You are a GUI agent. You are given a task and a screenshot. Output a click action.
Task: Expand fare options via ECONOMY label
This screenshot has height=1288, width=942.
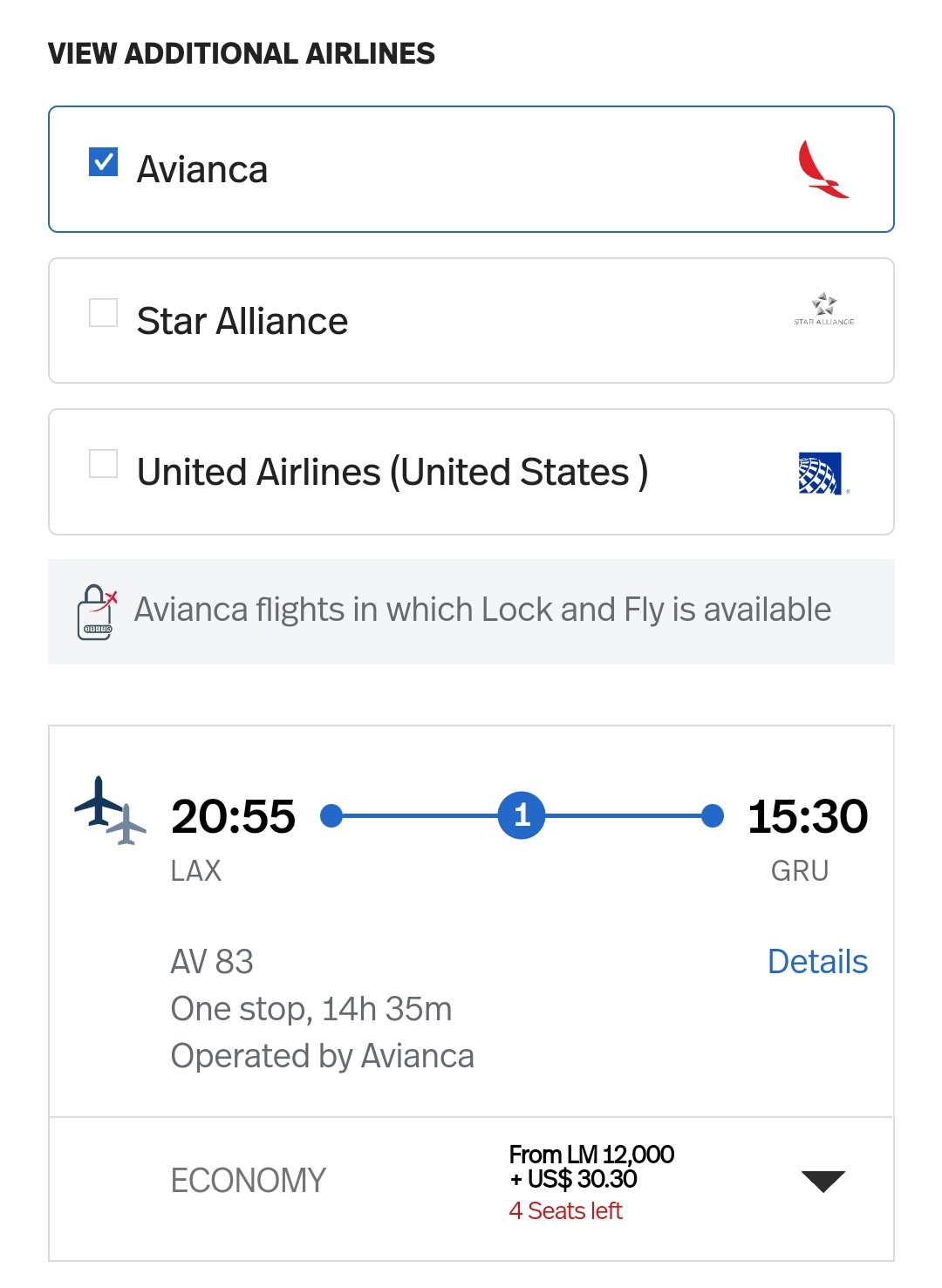coord(248,1181)
